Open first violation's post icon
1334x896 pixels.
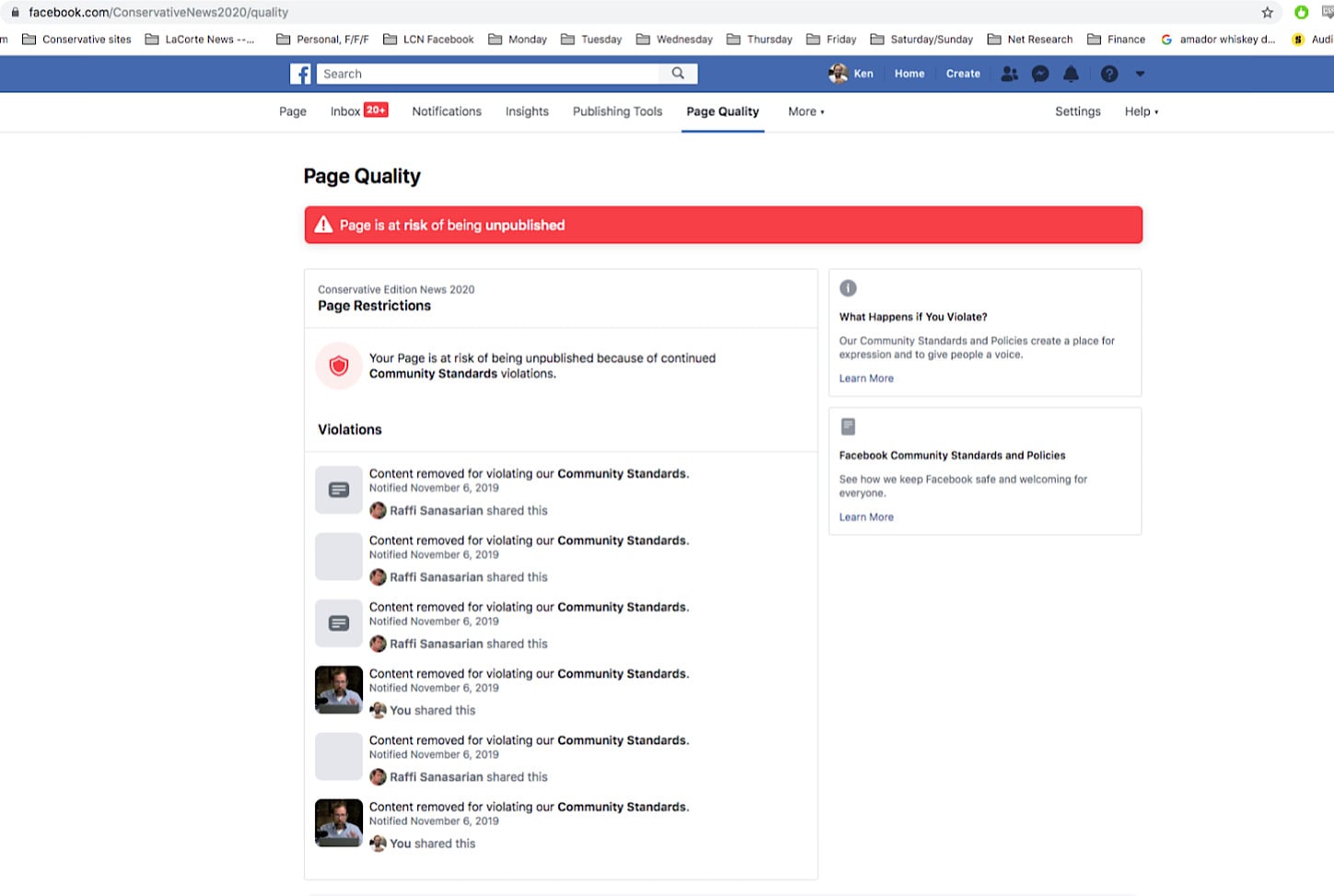[x=339, y=490]
